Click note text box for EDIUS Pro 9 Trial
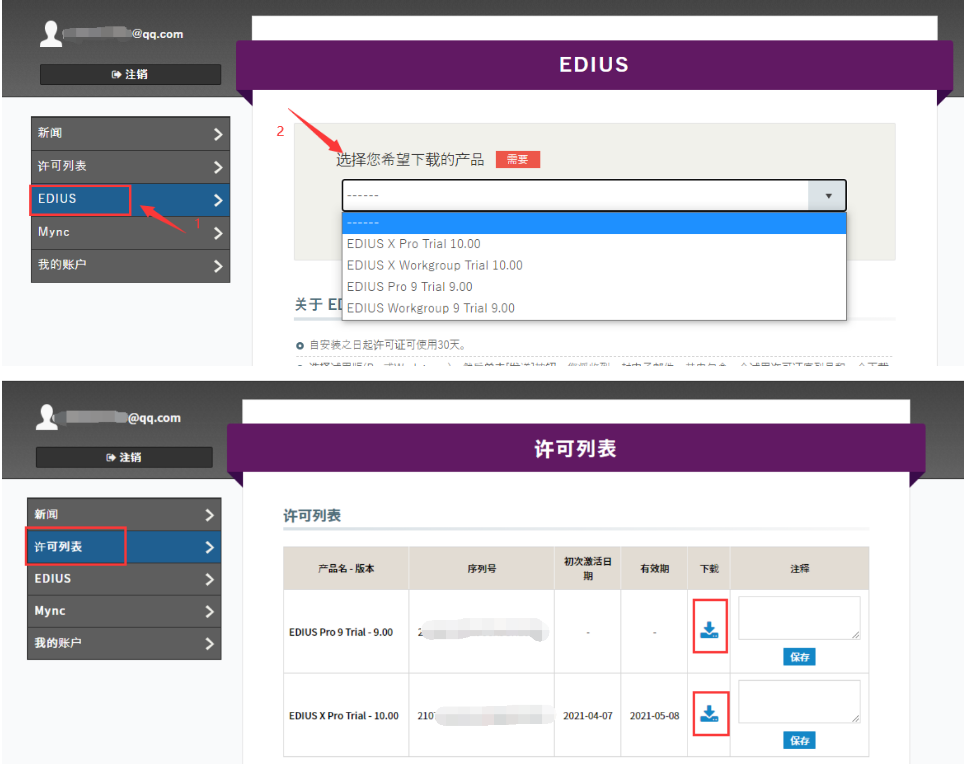 pyautogui.click(x=798, y=618)
